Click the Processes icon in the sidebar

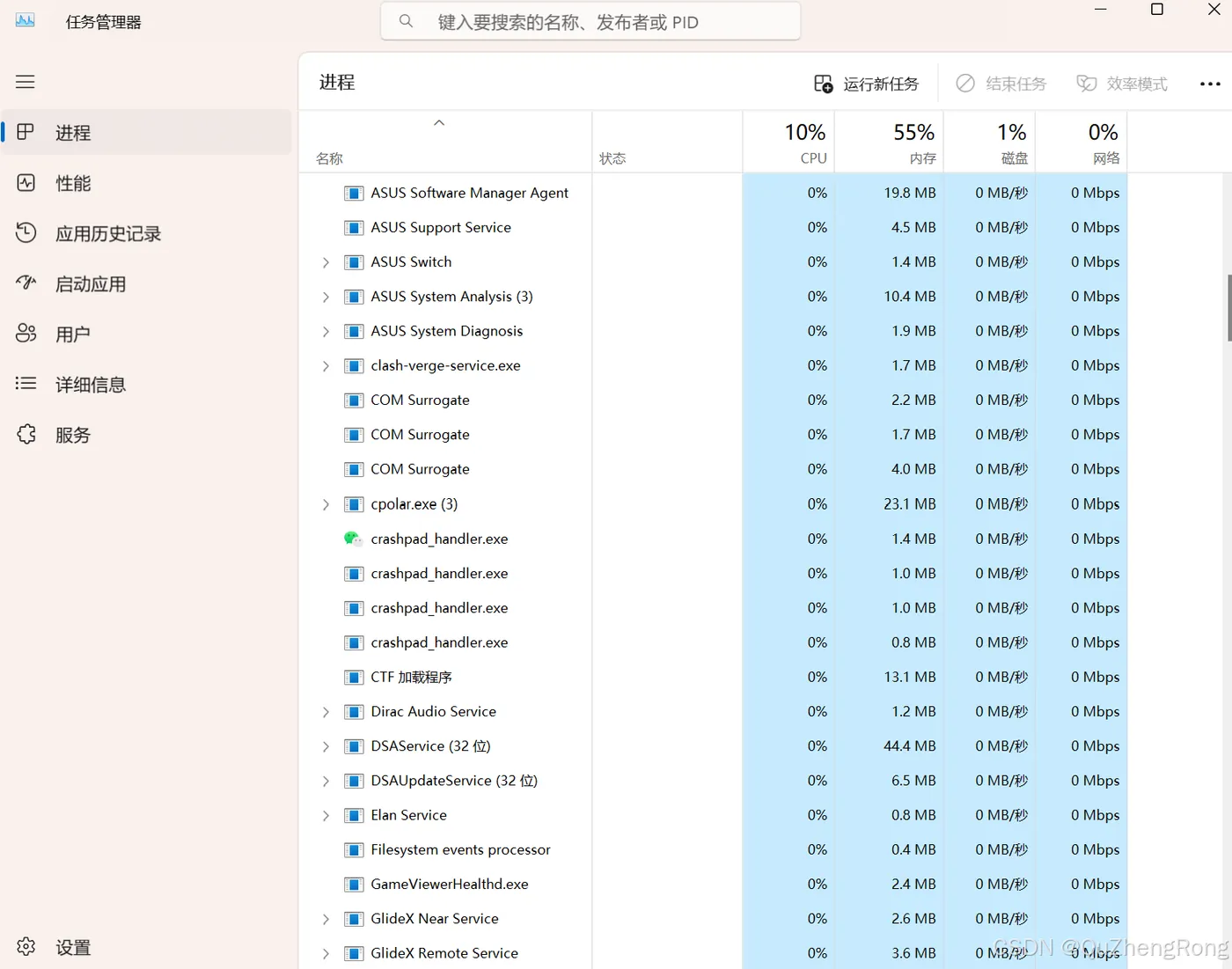(x=26, y=132)
